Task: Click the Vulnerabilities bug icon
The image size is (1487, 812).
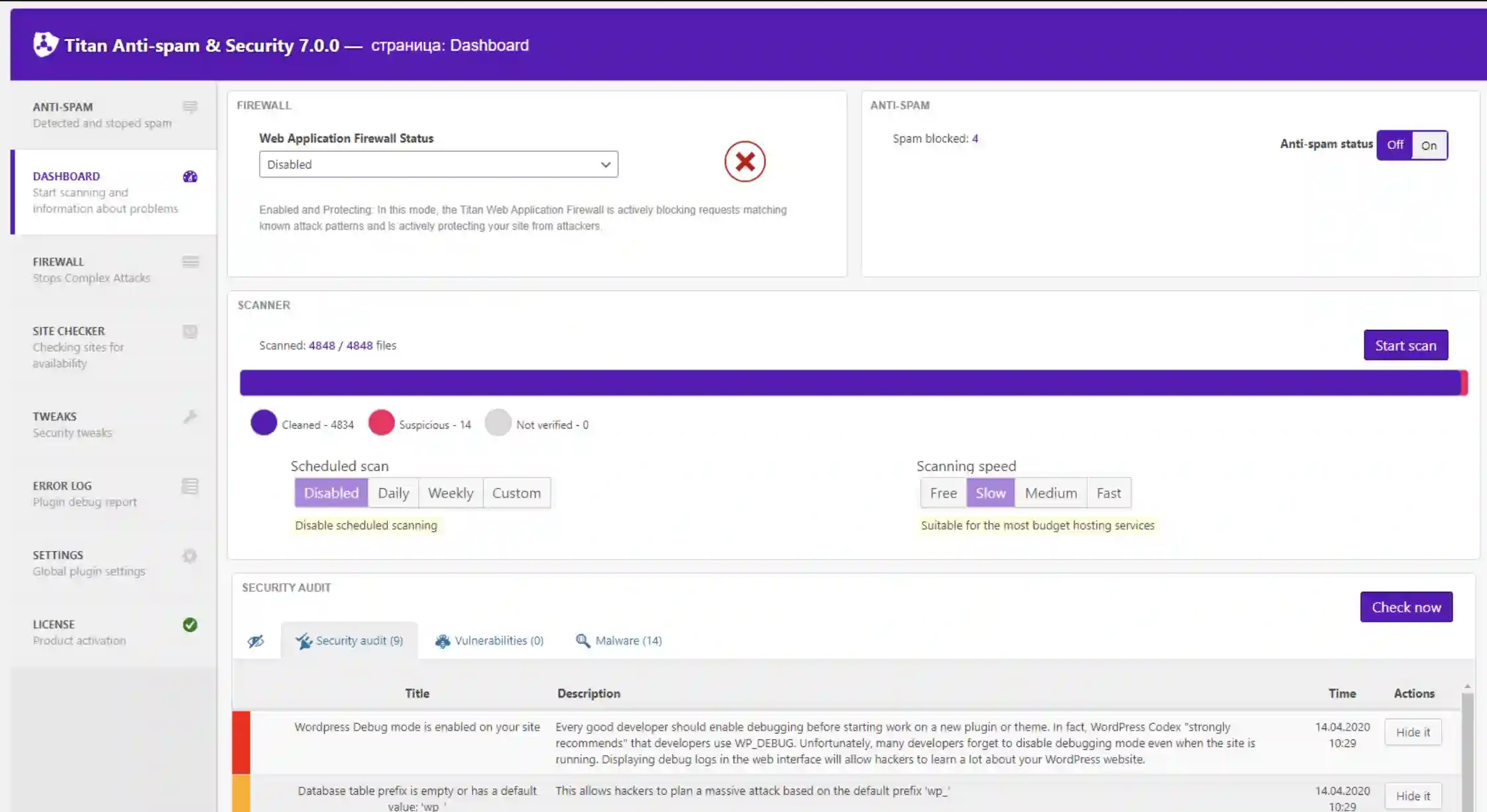Action: [442, 640]
